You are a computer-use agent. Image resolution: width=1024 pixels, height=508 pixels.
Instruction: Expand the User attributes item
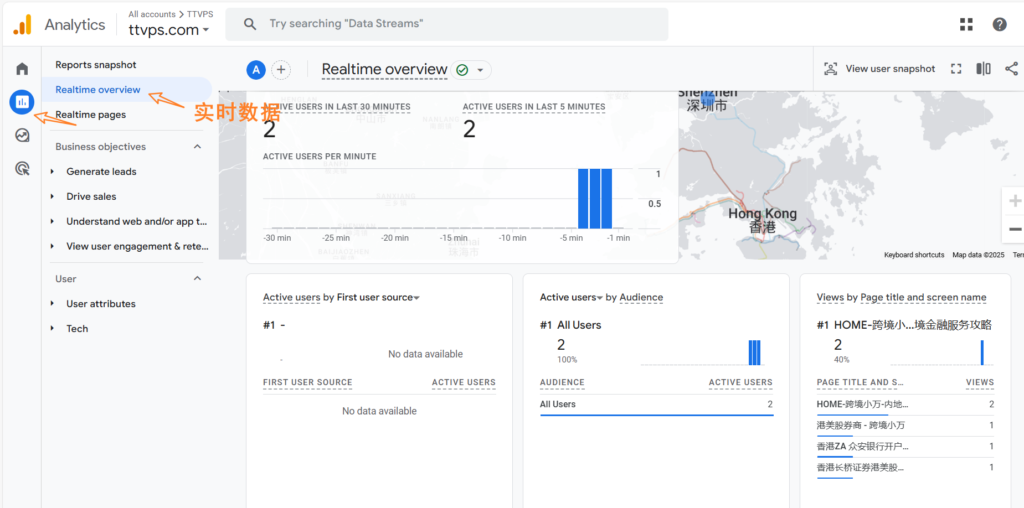[x=52, y=304]
